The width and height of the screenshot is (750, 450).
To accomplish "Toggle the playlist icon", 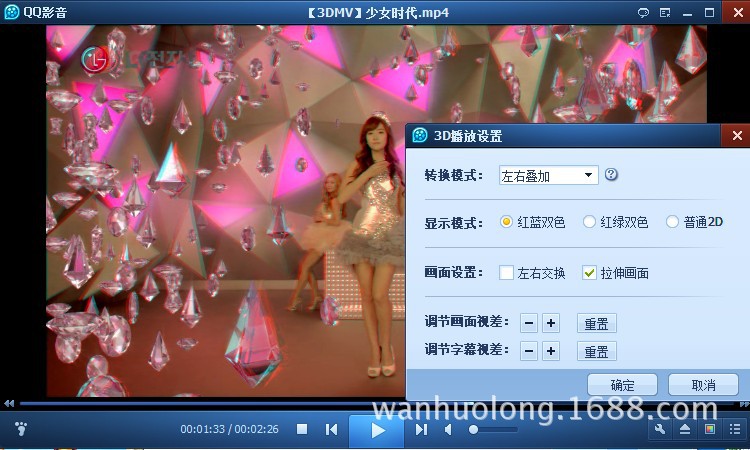I will pyautogui.click(x=735, y=429).
